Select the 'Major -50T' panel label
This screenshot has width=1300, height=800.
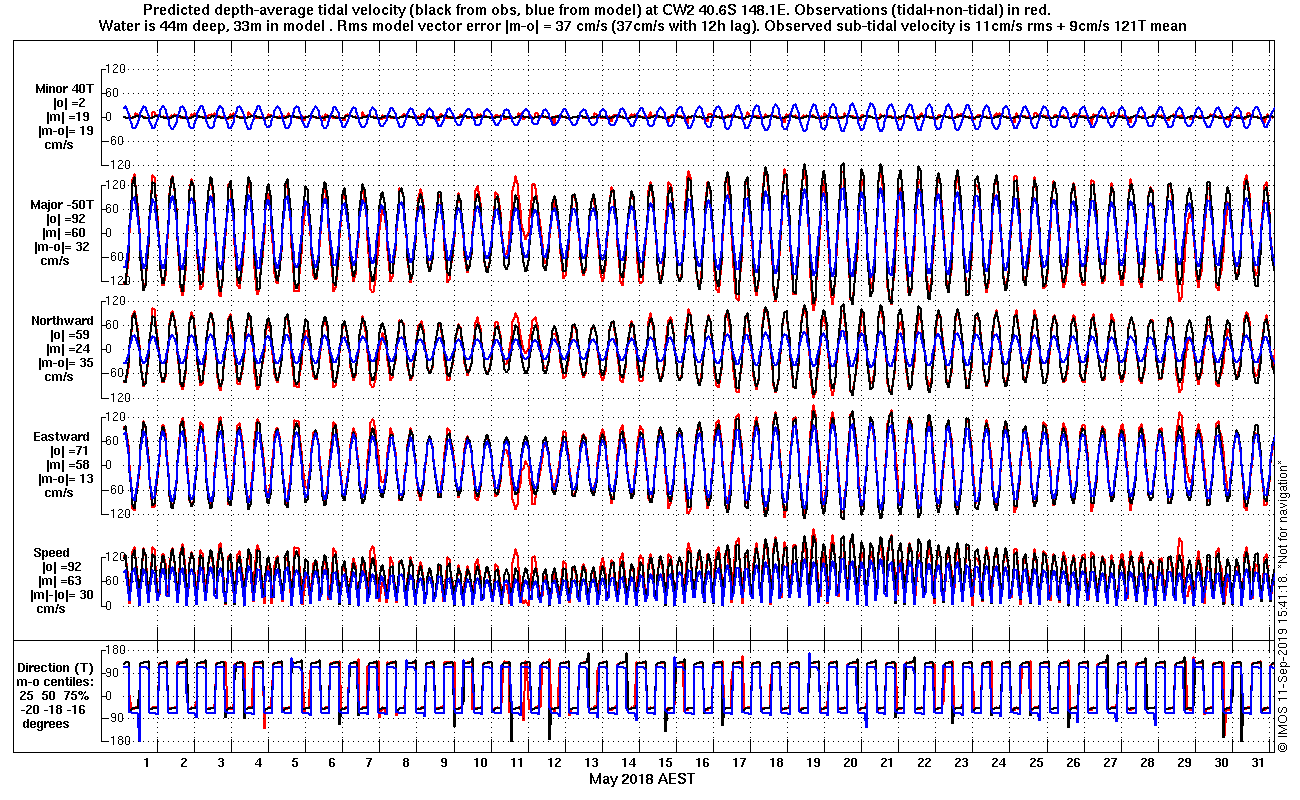point(61,205)
